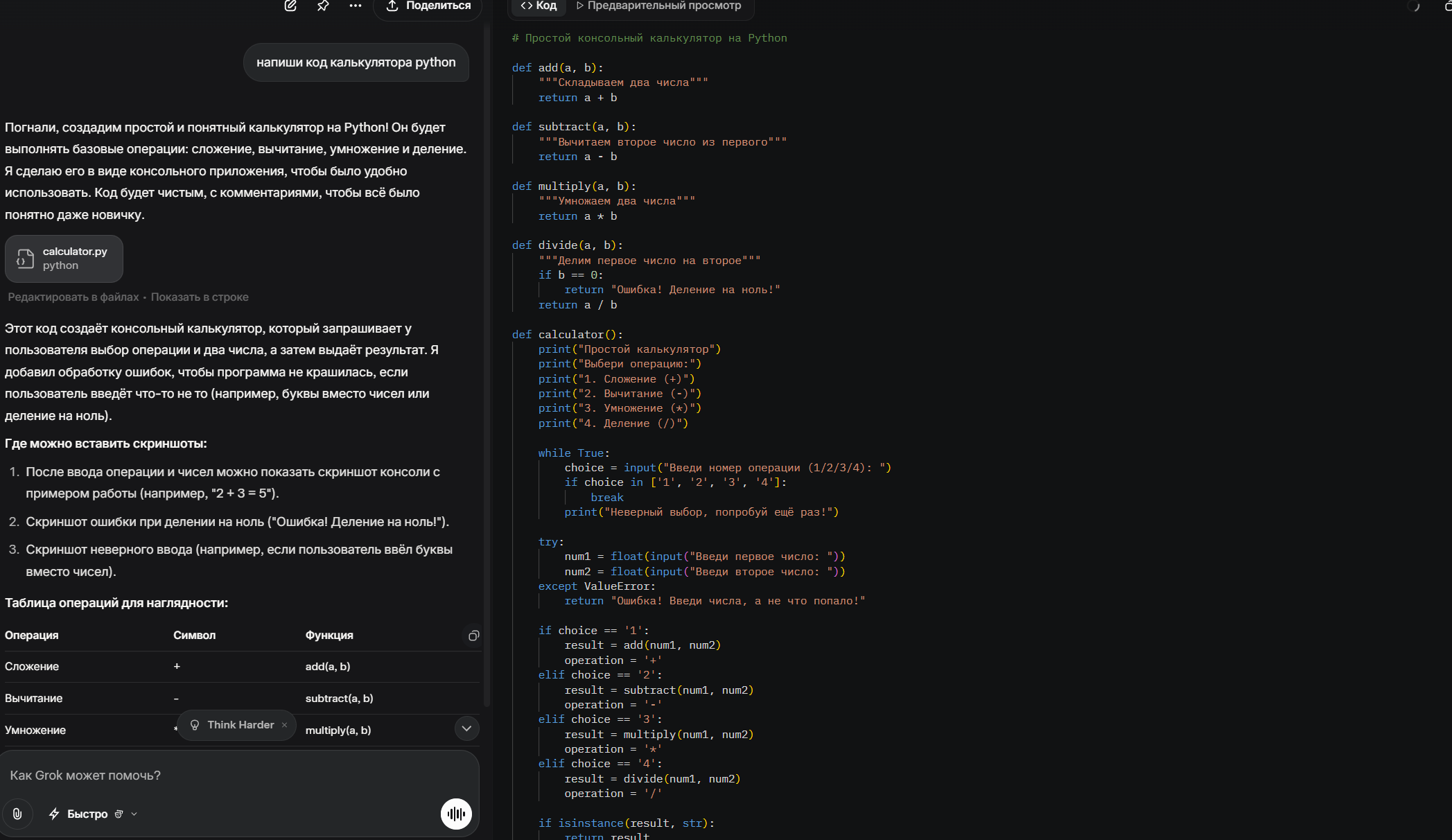This screenshot has height=840, width=1452.
Task: Click the Таблица операций для наглядности heading
Action: tap(116, 603)
